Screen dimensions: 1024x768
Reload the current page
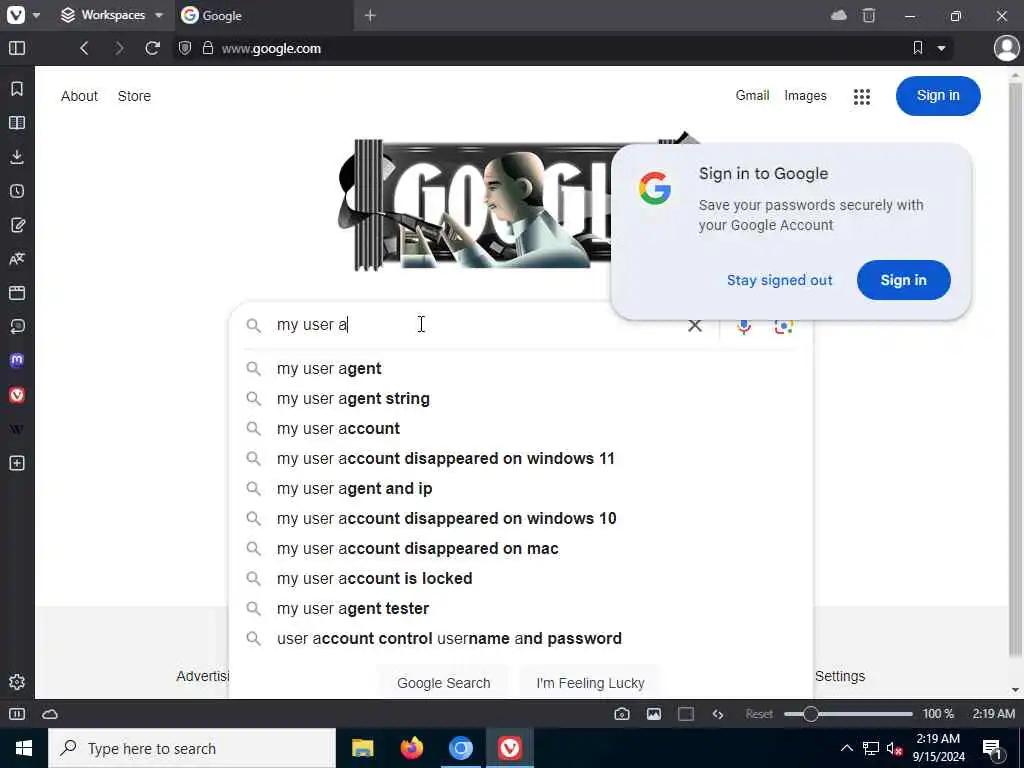pos(152,48)
